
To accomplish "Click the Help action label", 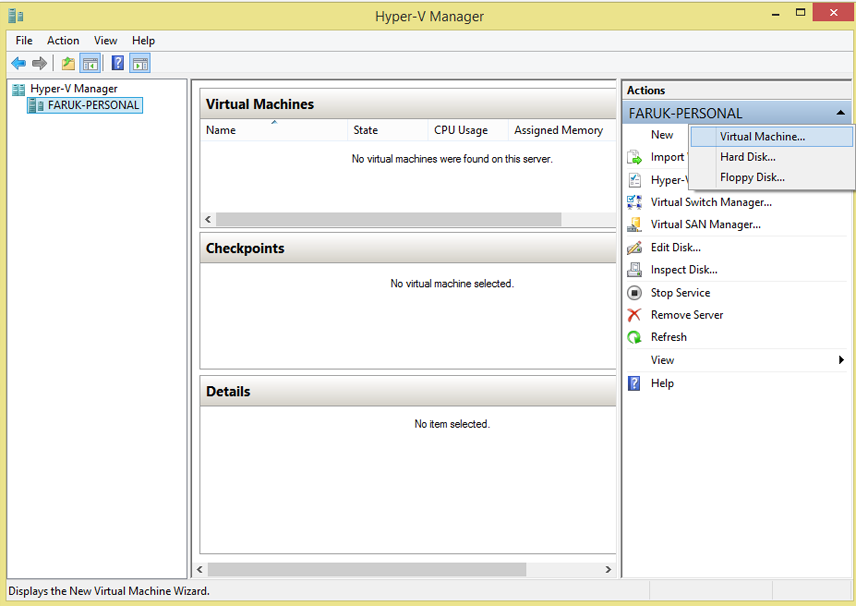I will 662,383.
